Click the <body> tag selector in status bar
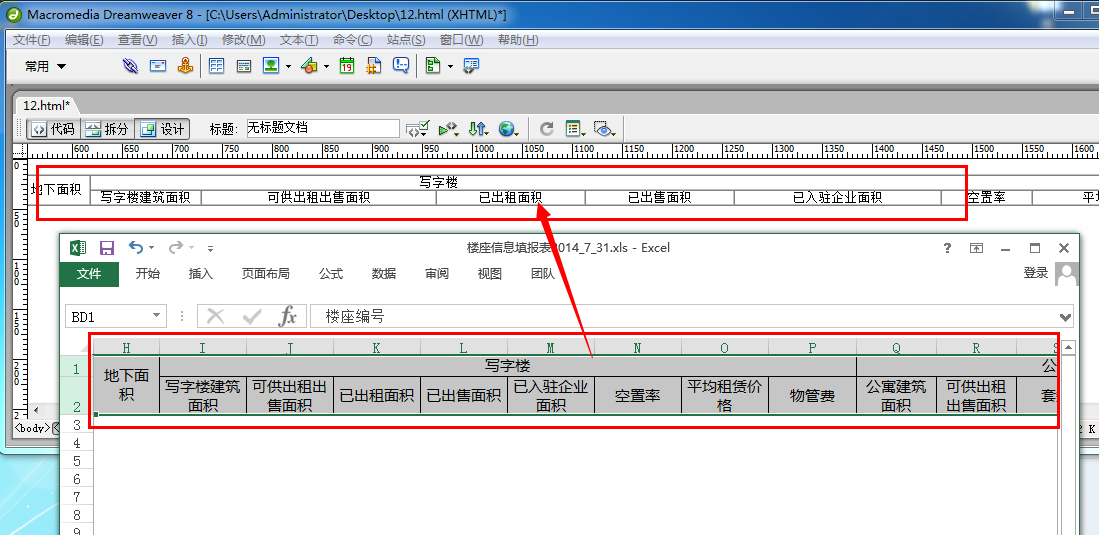 [32, 428]
